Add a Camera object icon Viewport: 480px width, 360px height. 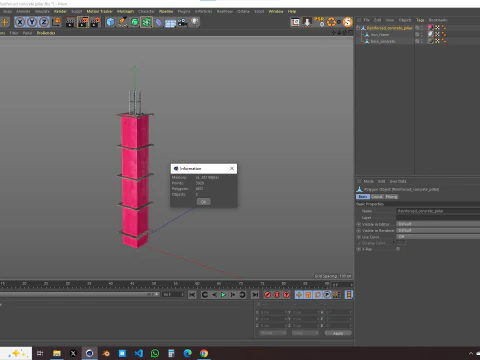pyautogui.click(x=182, y=22)
